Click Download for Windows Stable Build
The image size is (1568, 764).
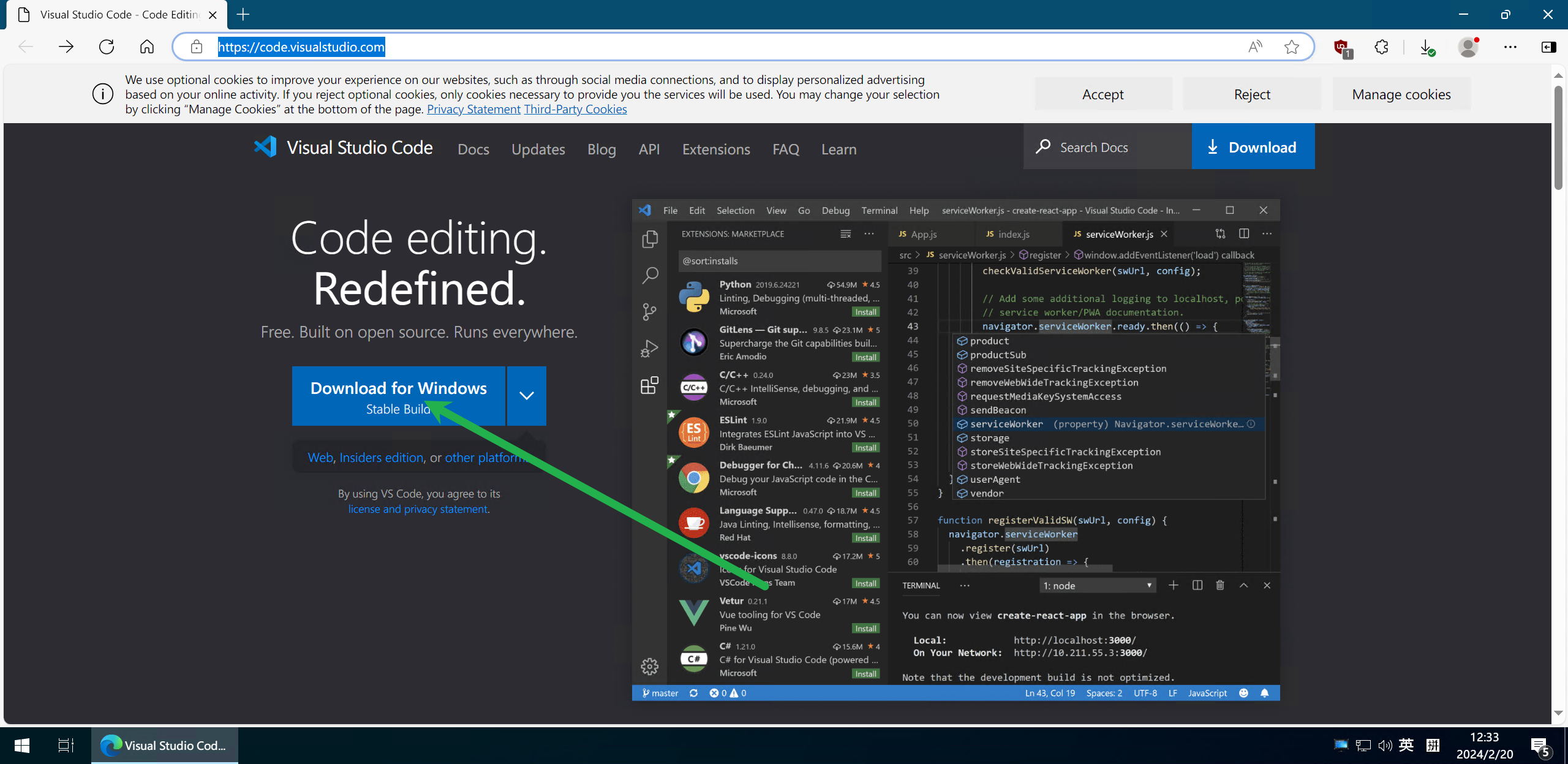399,396
